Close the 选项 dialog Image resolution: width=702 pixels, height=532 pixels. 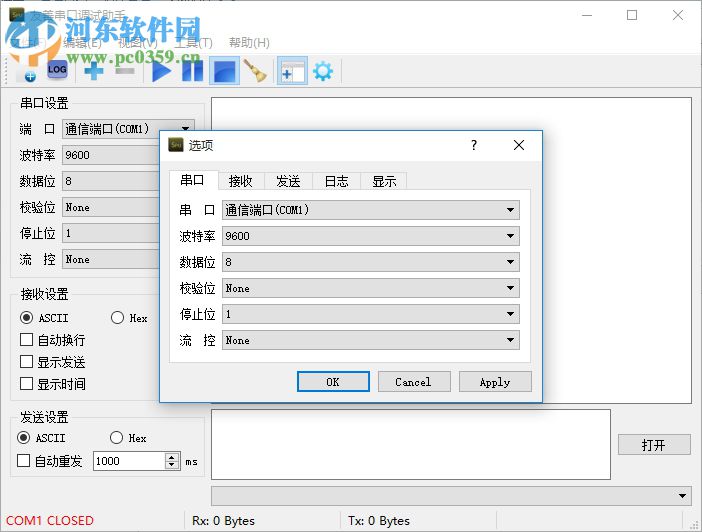click(x=519, y=145)
